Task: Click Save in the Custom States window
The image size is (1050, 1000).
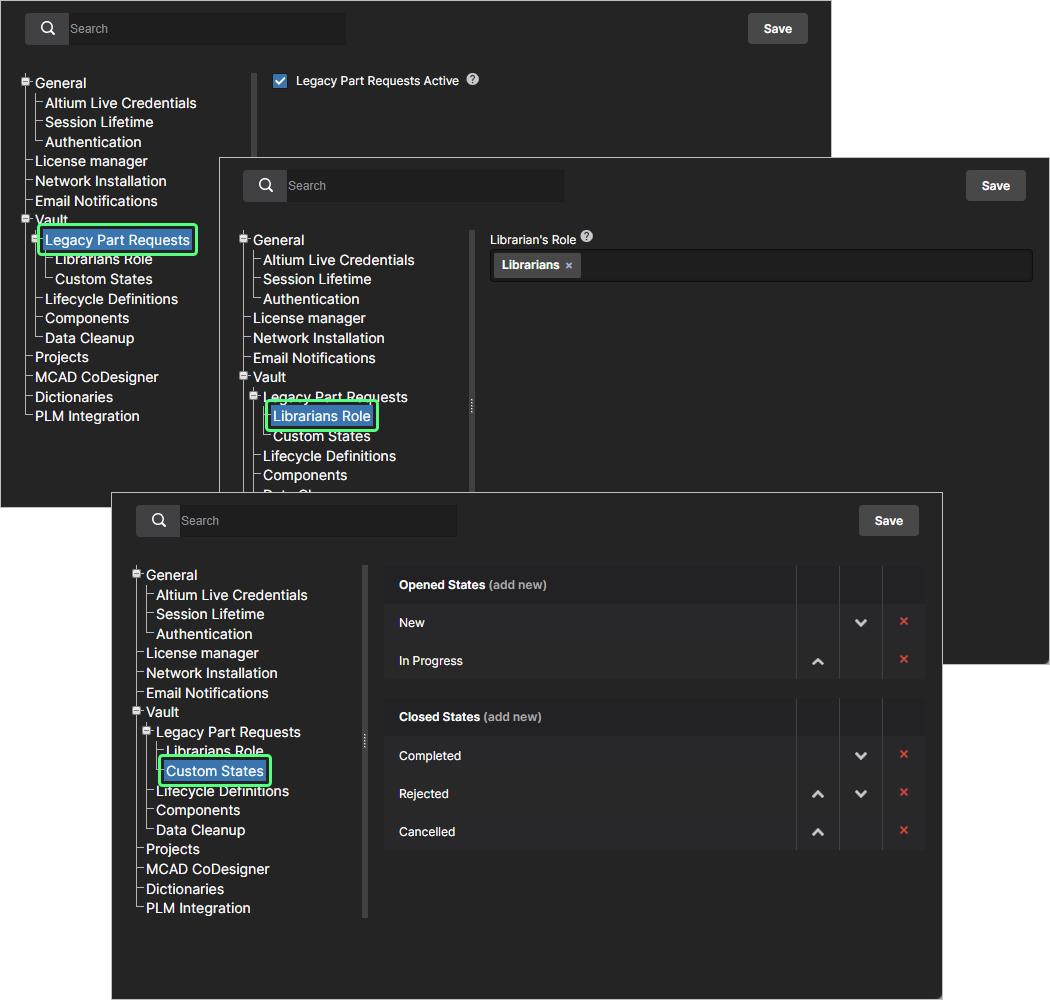Action: [889, 520]
